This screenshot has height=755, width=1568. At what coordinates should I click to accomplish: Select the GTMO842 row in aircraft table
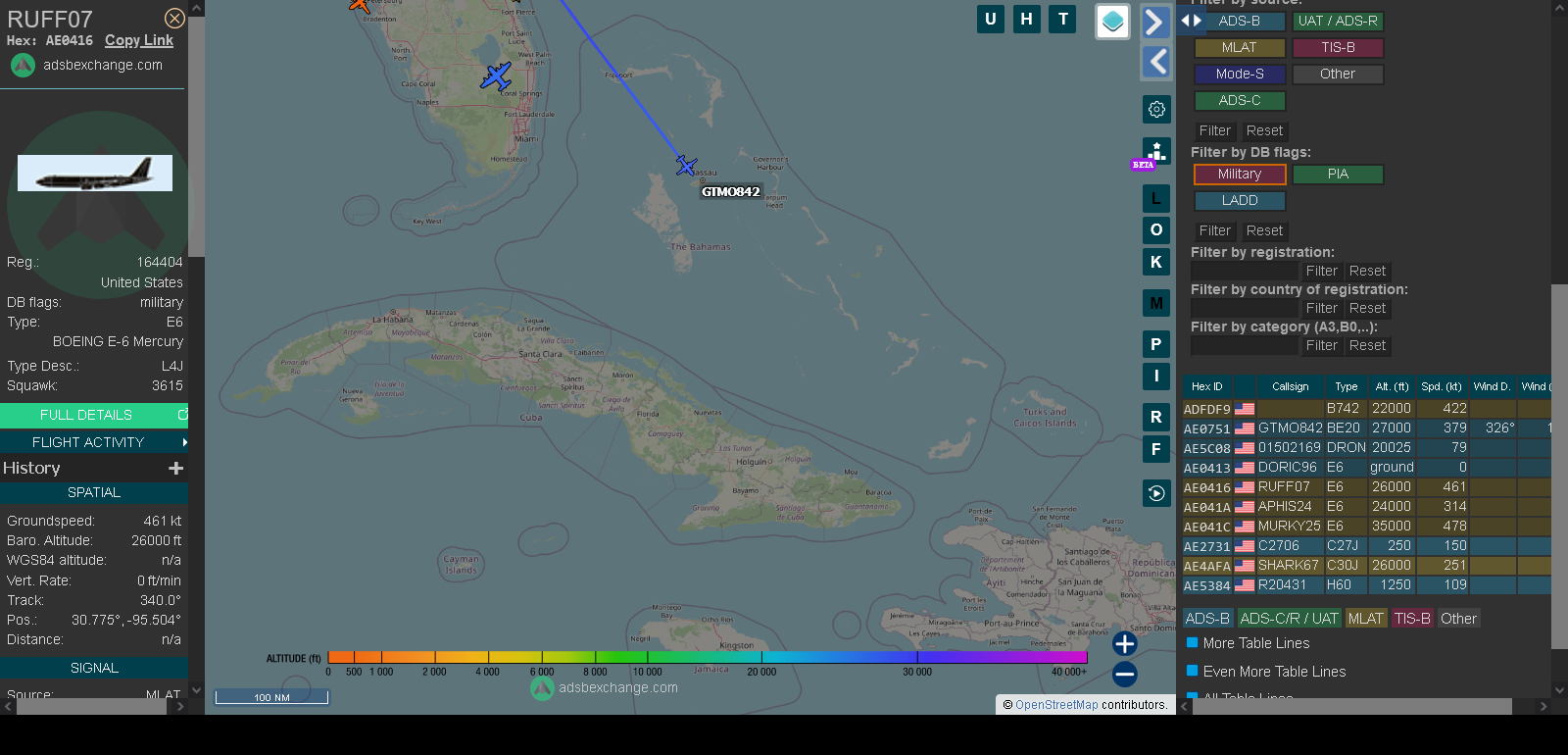1367,428
